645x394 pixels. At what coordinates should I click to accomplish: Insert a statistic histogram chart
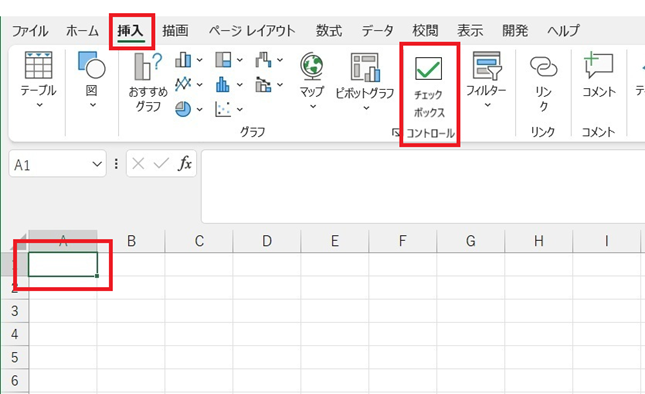pos(223,84)
